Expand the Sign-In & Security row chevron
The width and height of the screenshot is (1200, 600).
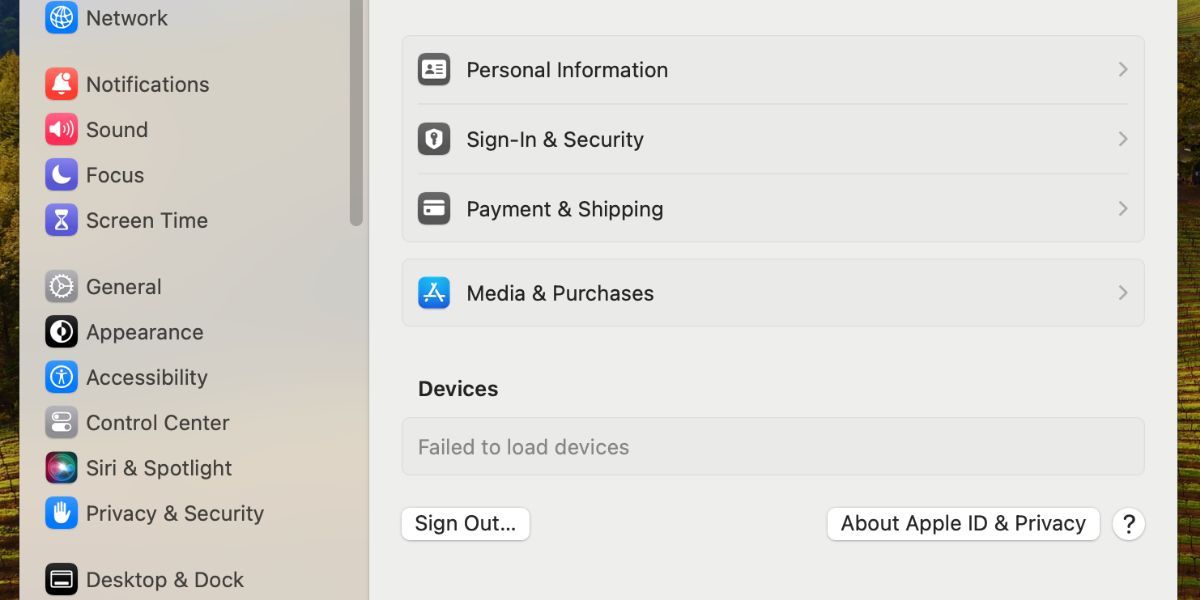click(1122, 139)
